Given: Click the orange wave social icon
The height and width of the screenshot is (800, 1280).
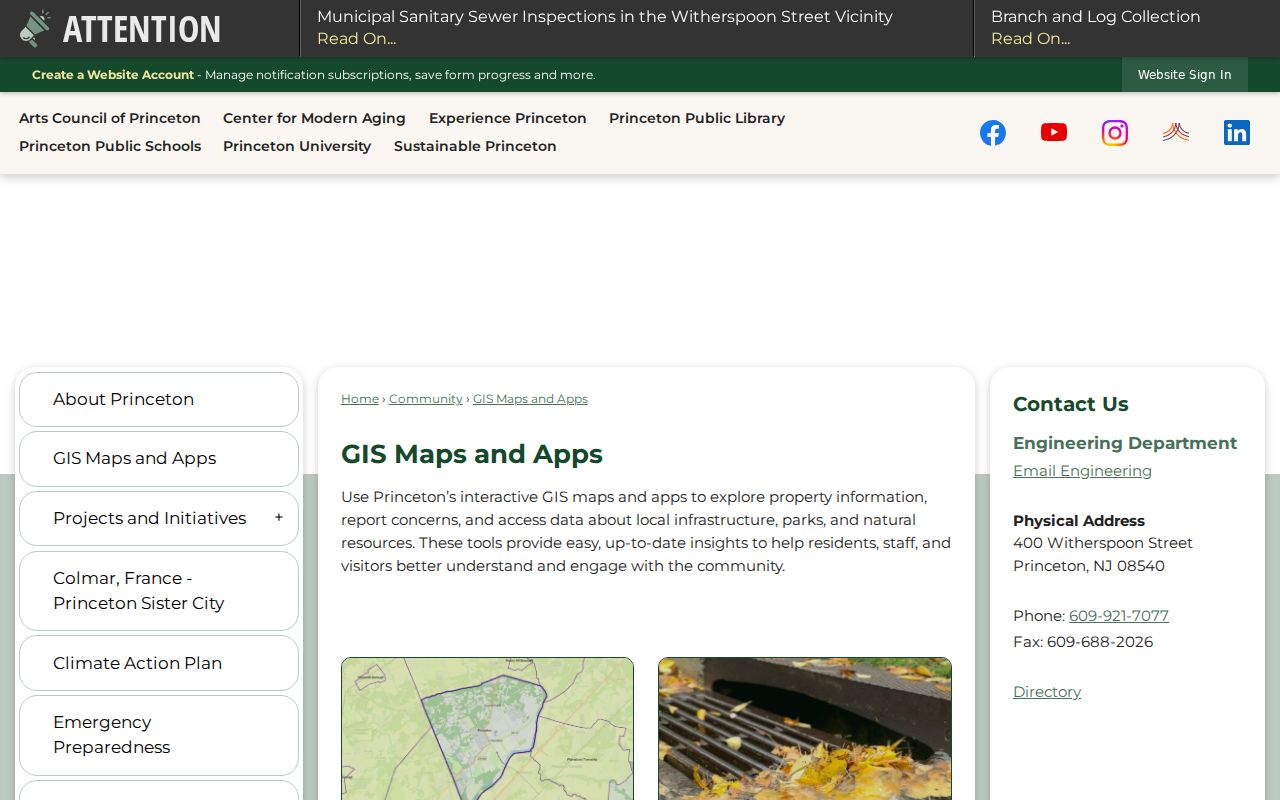Looking at the screenshot, I should (x=1176, y=132).
